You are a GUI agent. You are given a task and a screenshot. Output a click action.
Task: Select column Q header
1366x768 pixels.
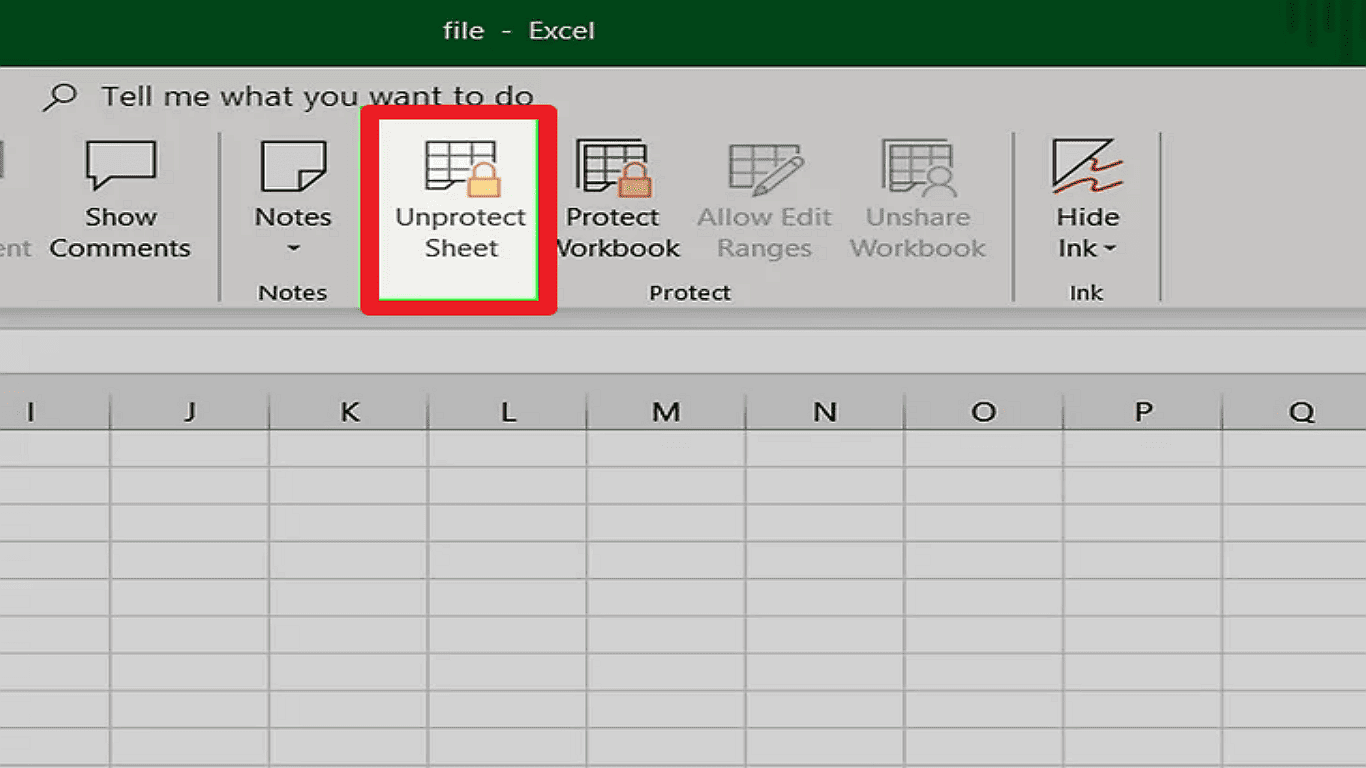(1295, 411)
